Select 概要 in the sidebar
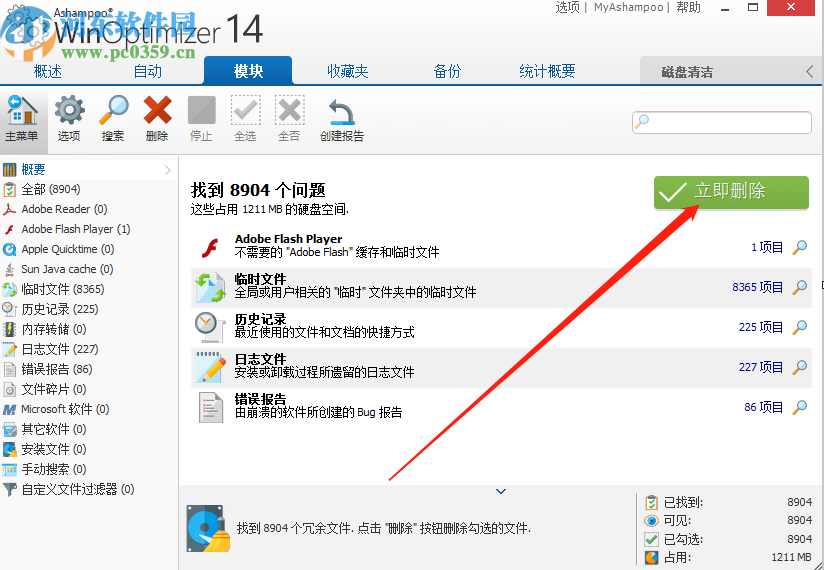824x570 pixels. [87, 169]
